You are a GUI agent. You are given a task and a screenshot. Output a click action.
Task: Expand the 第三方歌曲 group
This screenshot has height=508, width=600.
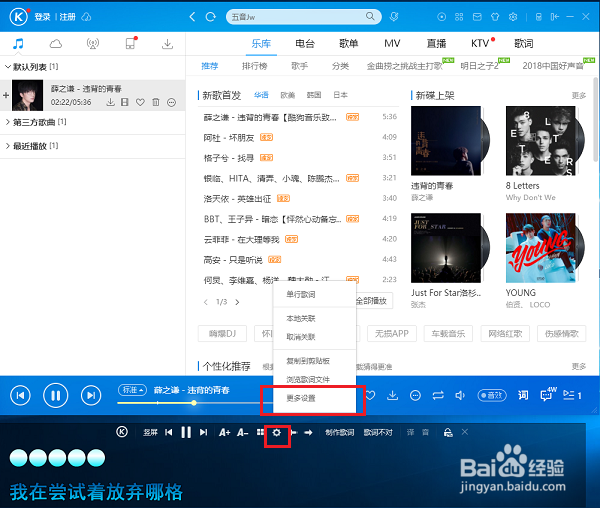coord(7,122)
